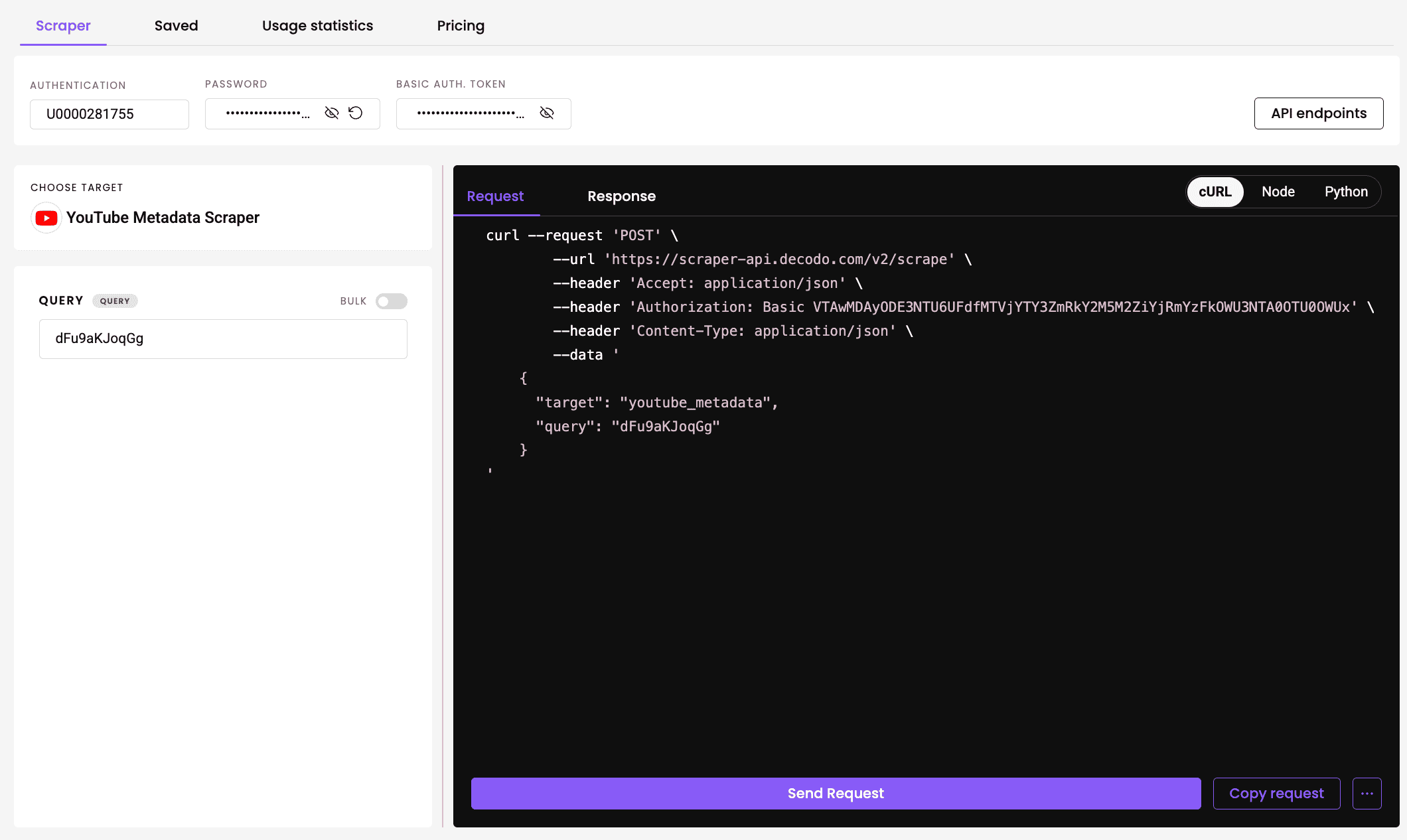Click the Authentication username field
Screen dimensions: 1407x840
[110, 114]
